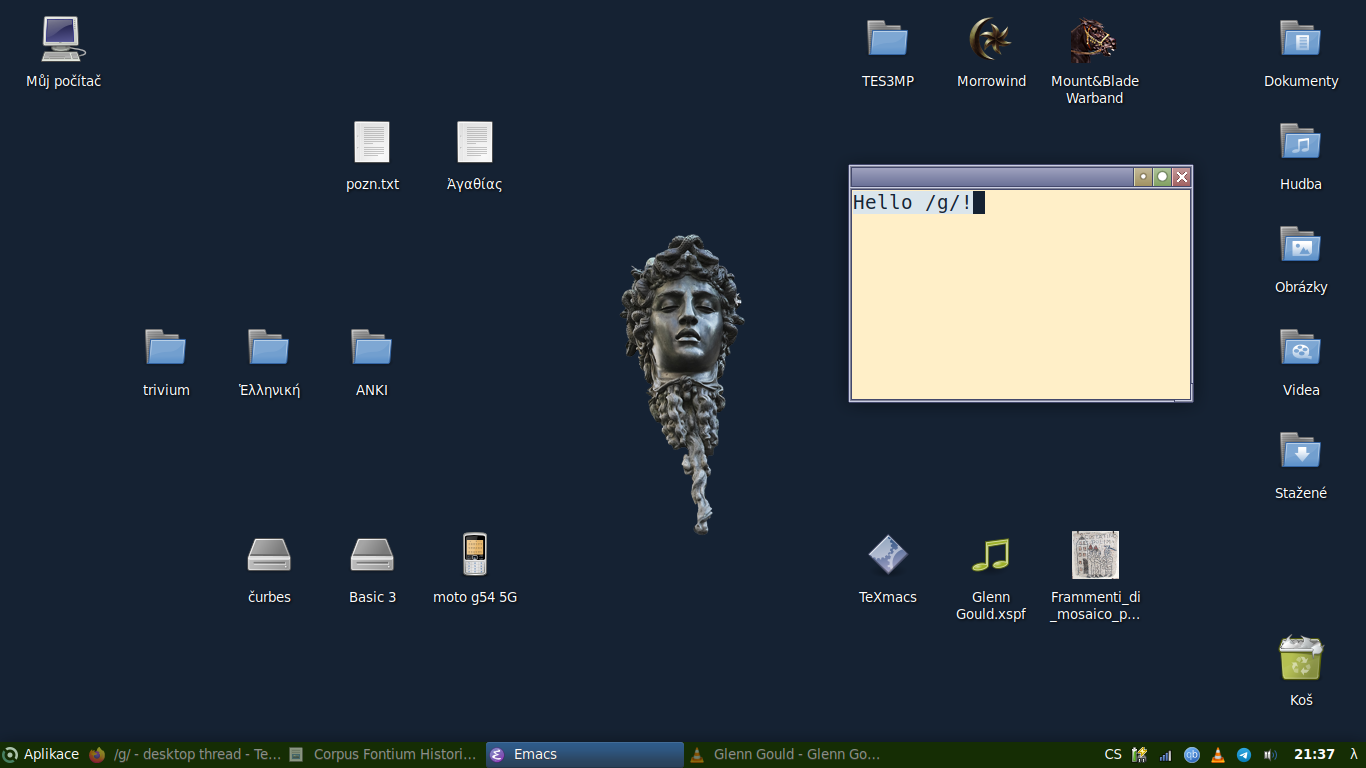Click the CS keyboard layout indicator

tap(1113, 755)
